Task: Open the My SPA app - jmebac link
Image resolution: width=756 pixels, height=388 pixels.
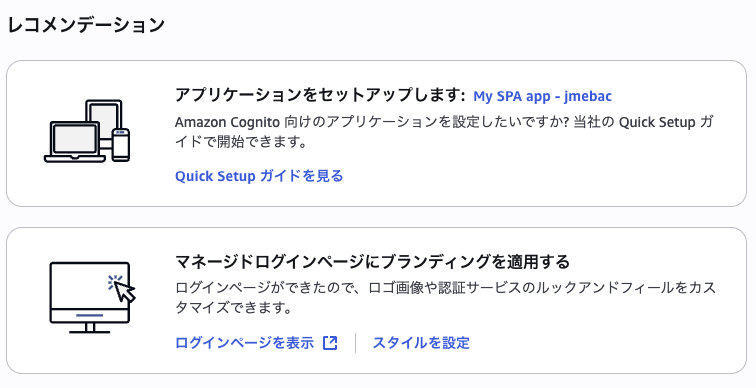Action: 542,96
